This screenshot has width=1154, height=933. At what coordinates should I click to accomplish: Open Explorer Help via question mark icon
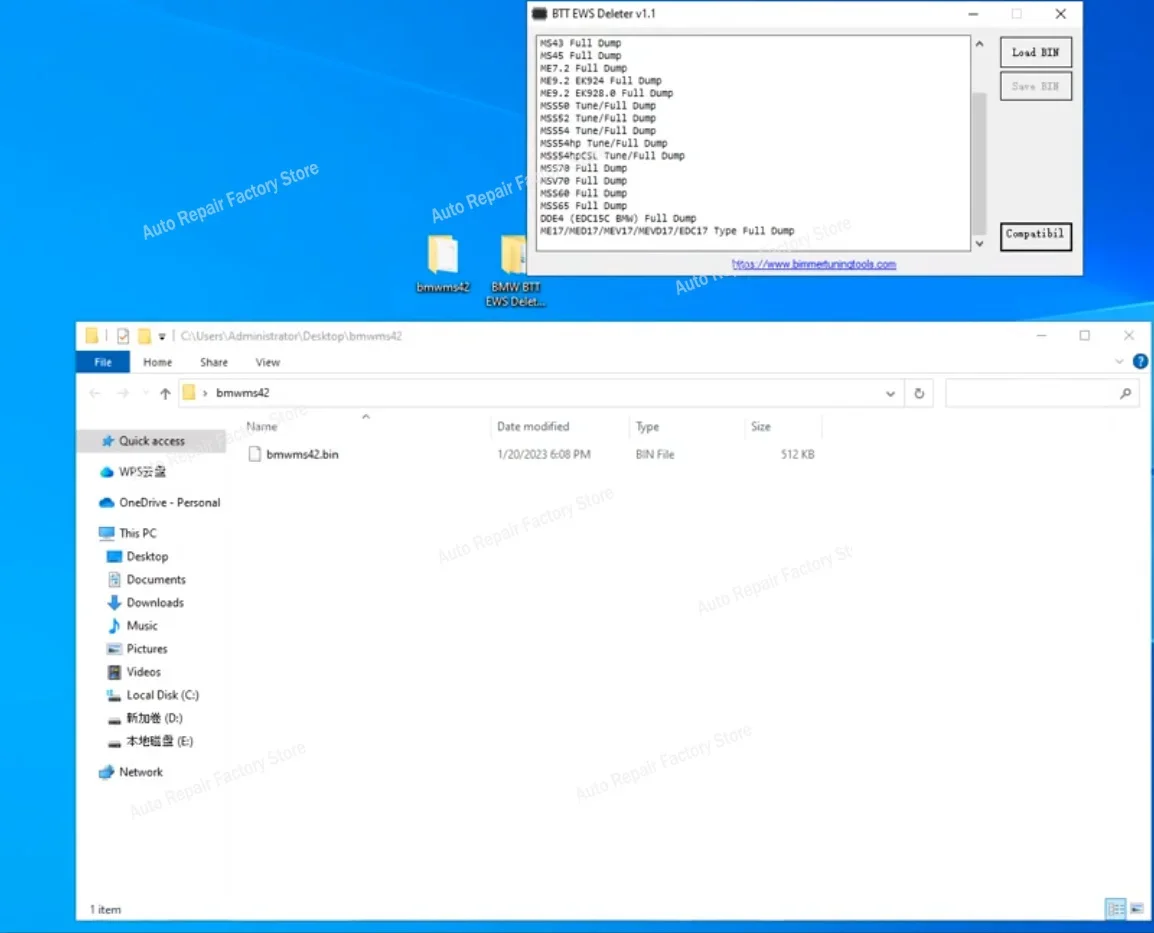click(1140, 361)
